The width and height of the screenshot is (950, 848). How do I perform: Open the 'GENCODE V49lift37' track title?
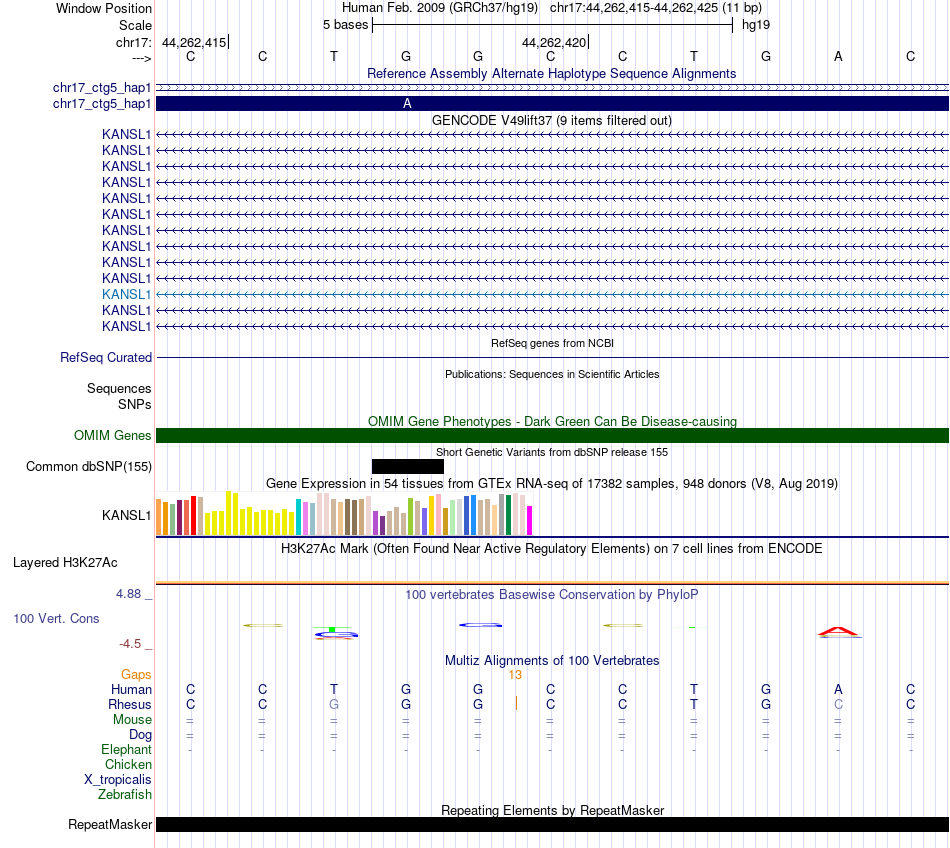click(x=551, y=121)
